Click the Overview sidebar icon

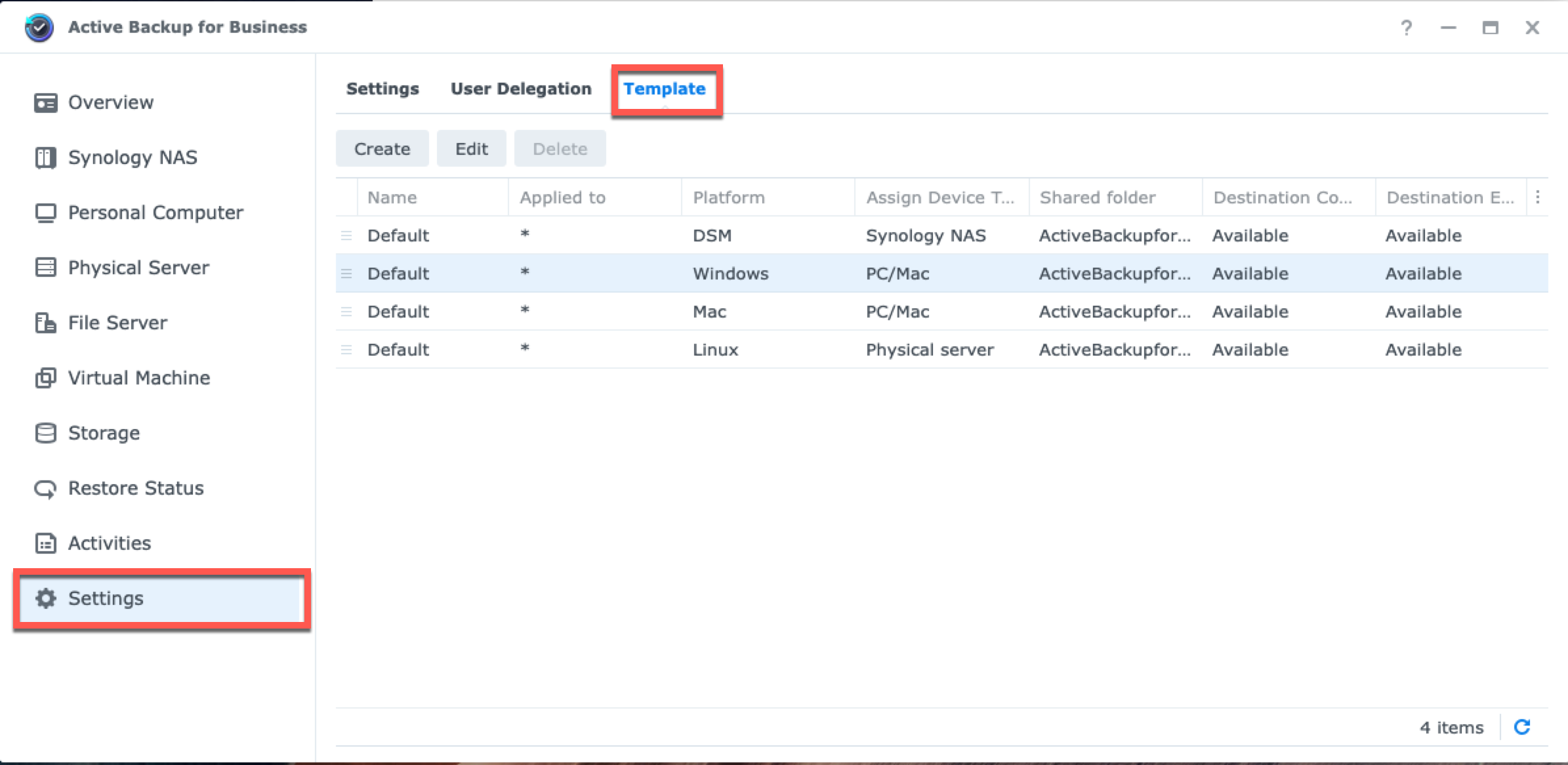pyautogui.click(x=45, y=103)
